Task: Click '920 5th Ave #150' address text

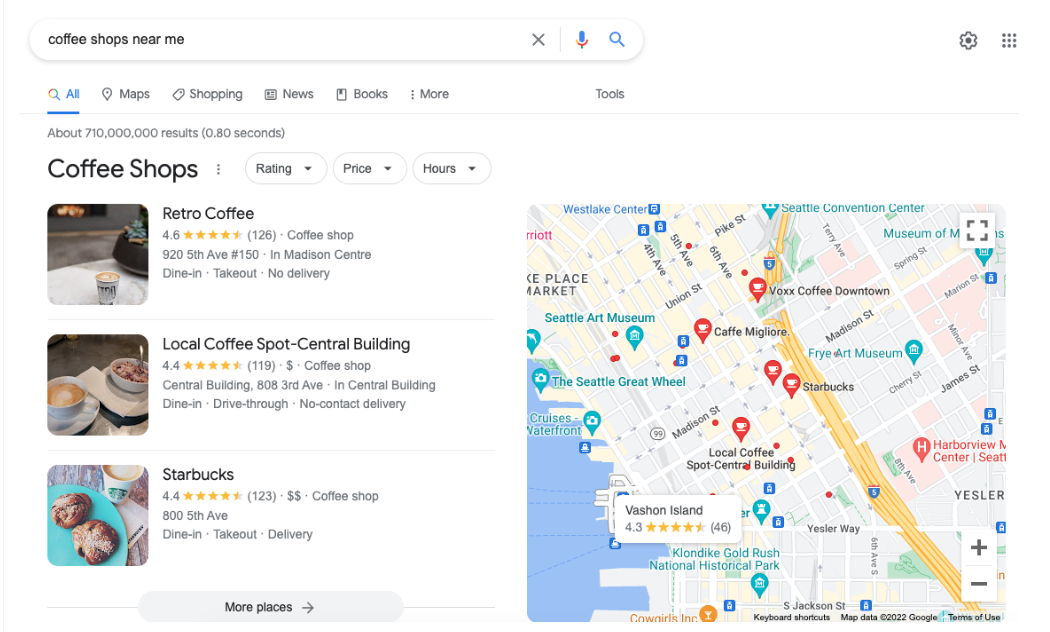Action: 210,254
